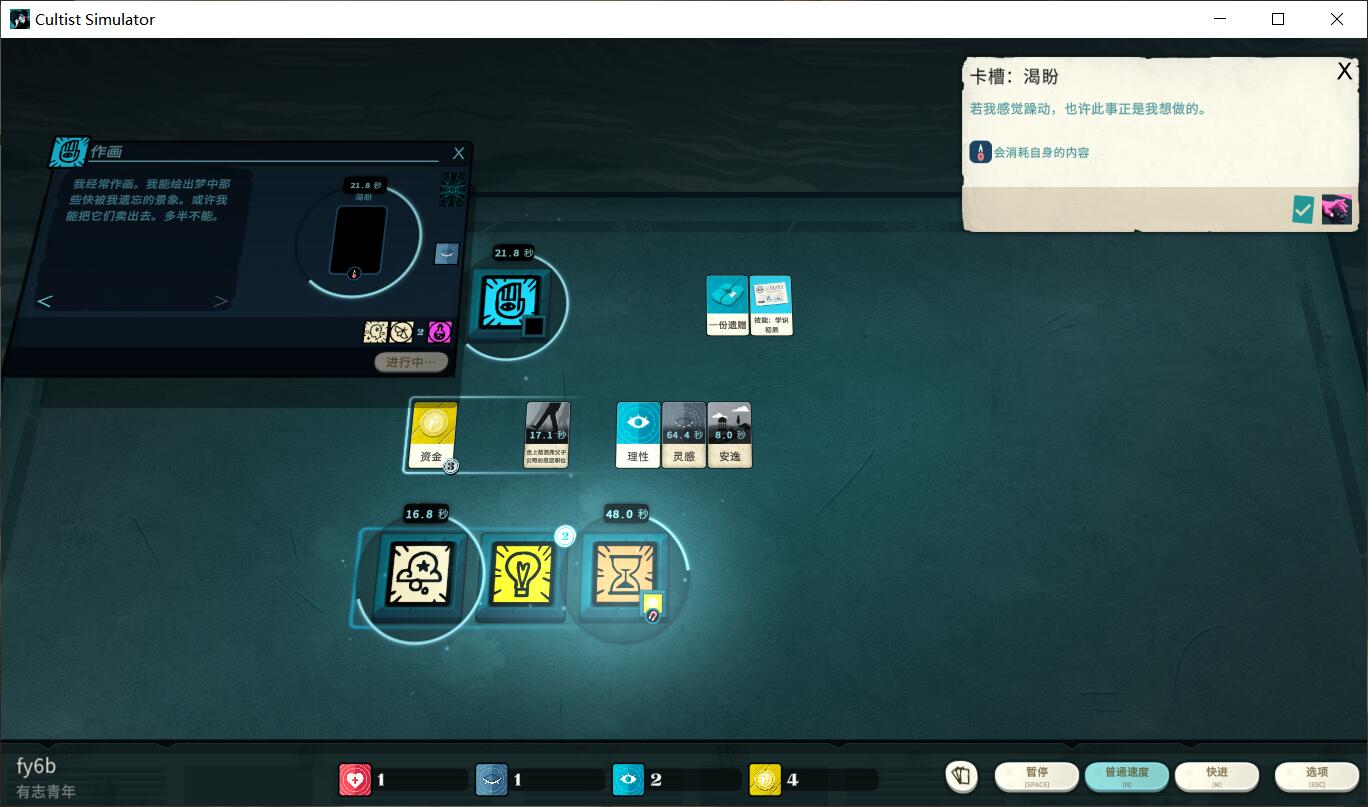Pause the game with 暂停 button

click(x=1037, y=777)
